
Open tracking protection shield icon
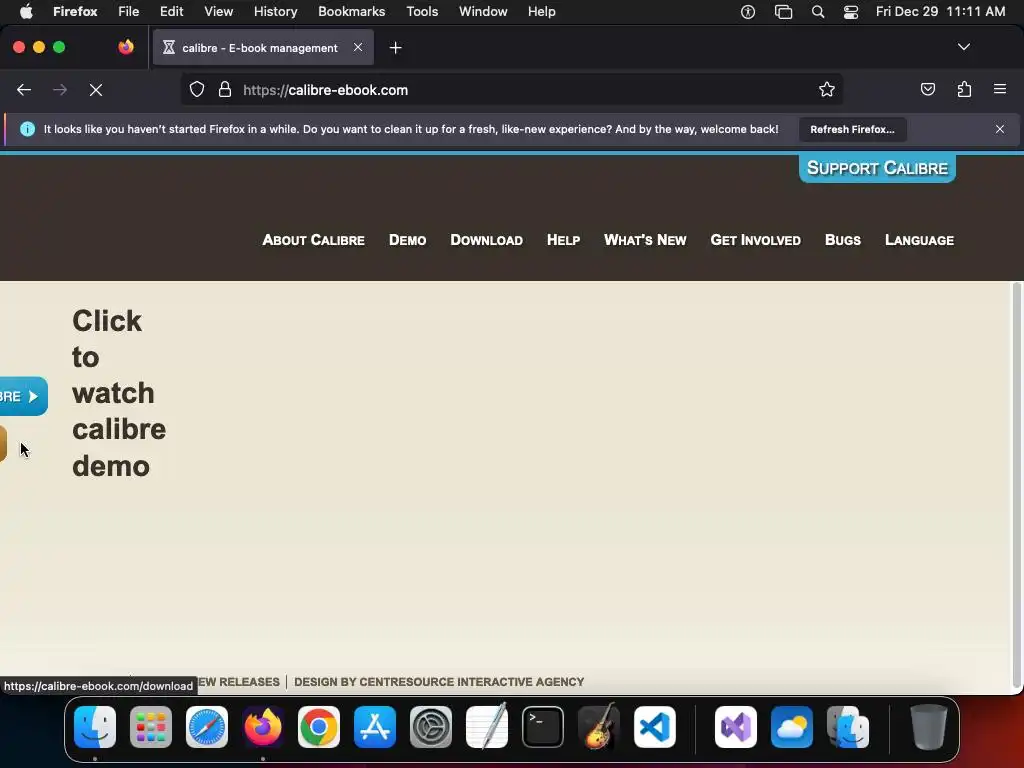pos(197,90)
